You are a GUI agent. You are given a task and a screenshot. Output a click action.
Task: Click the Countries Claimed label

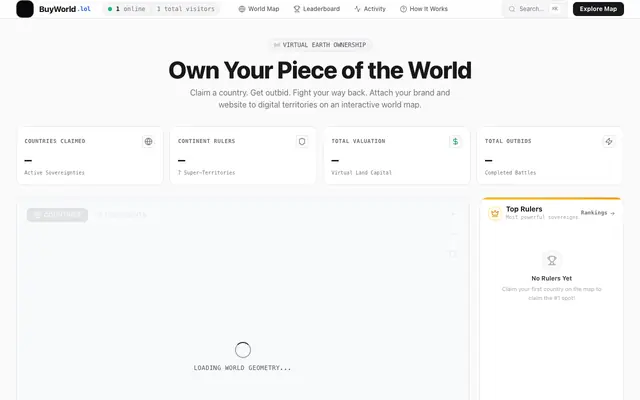[55, 141]
